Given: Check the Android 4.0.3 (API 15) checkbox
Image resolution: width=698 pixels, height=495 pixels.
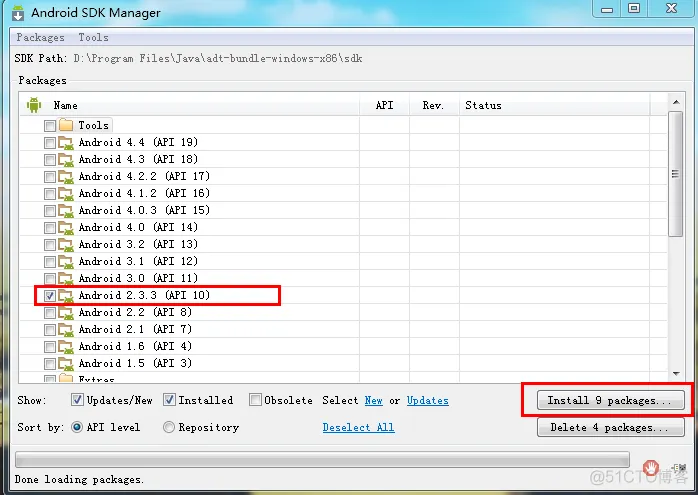Looking at the screenshot, I should coord(50,211).
